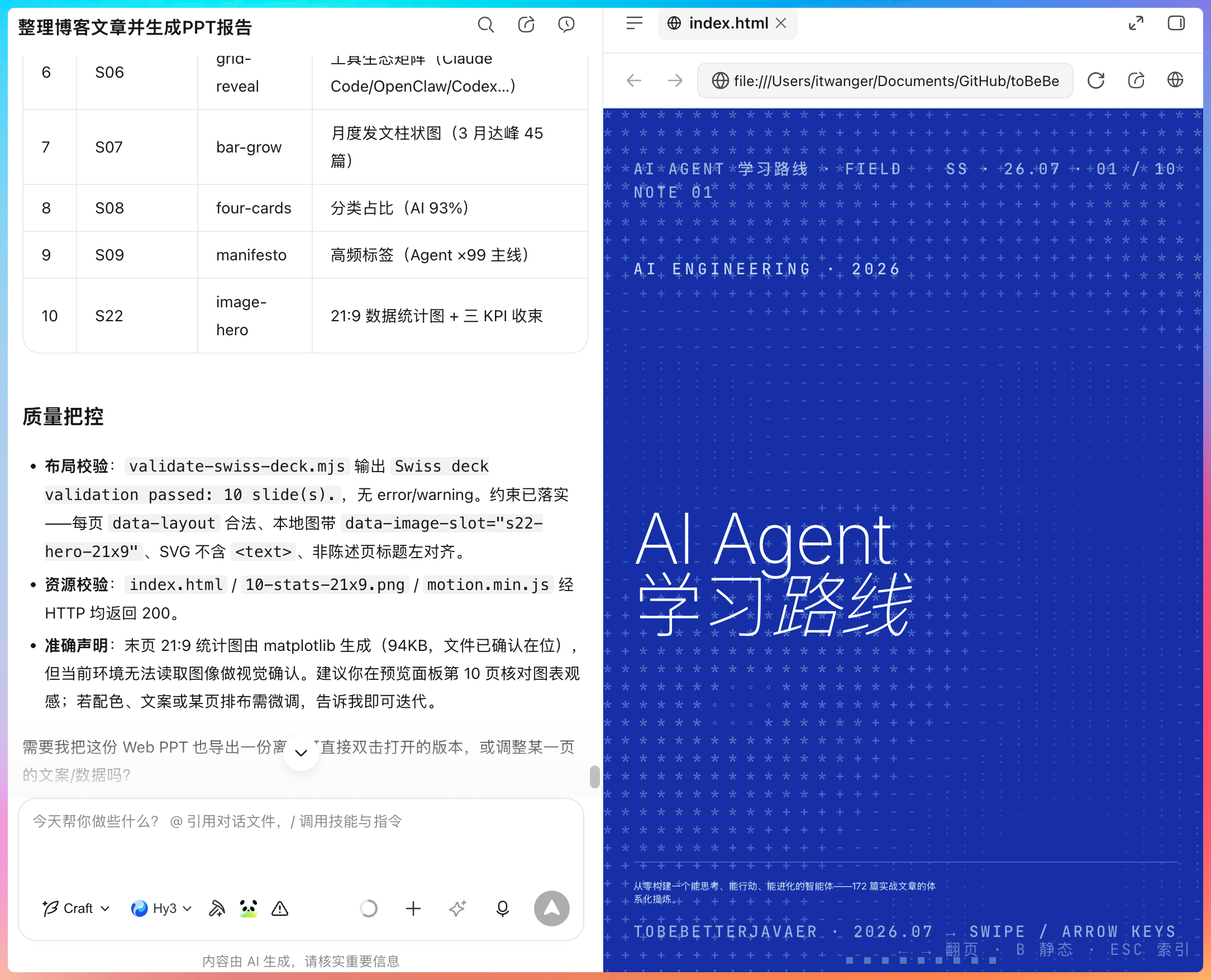The image size is (1211, 980).
Task: Send the message with arrow button
Action: [551, 908]
